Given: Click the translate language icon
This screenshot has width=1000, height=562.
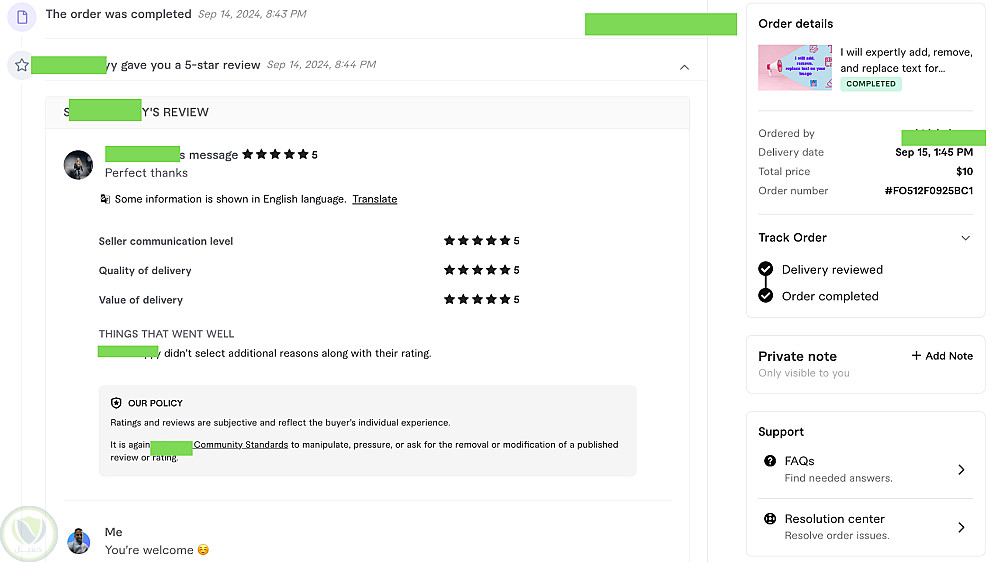Looking at the screenshot, I should [x=105, y=199].
